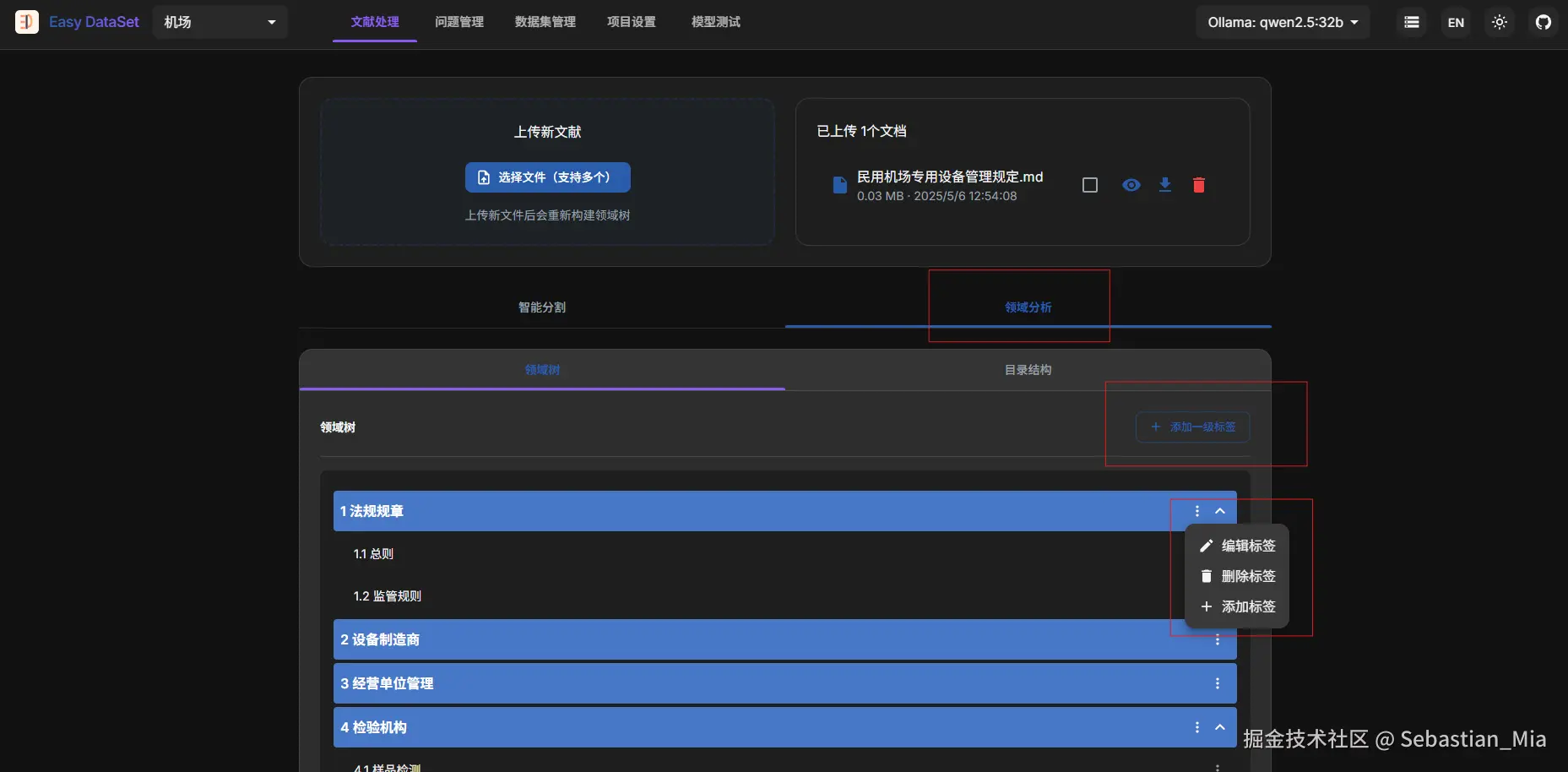Open the 目录结构 tab
Image resolution: width=1568 pixels, height=772 pixels.
pos(1027,369)
